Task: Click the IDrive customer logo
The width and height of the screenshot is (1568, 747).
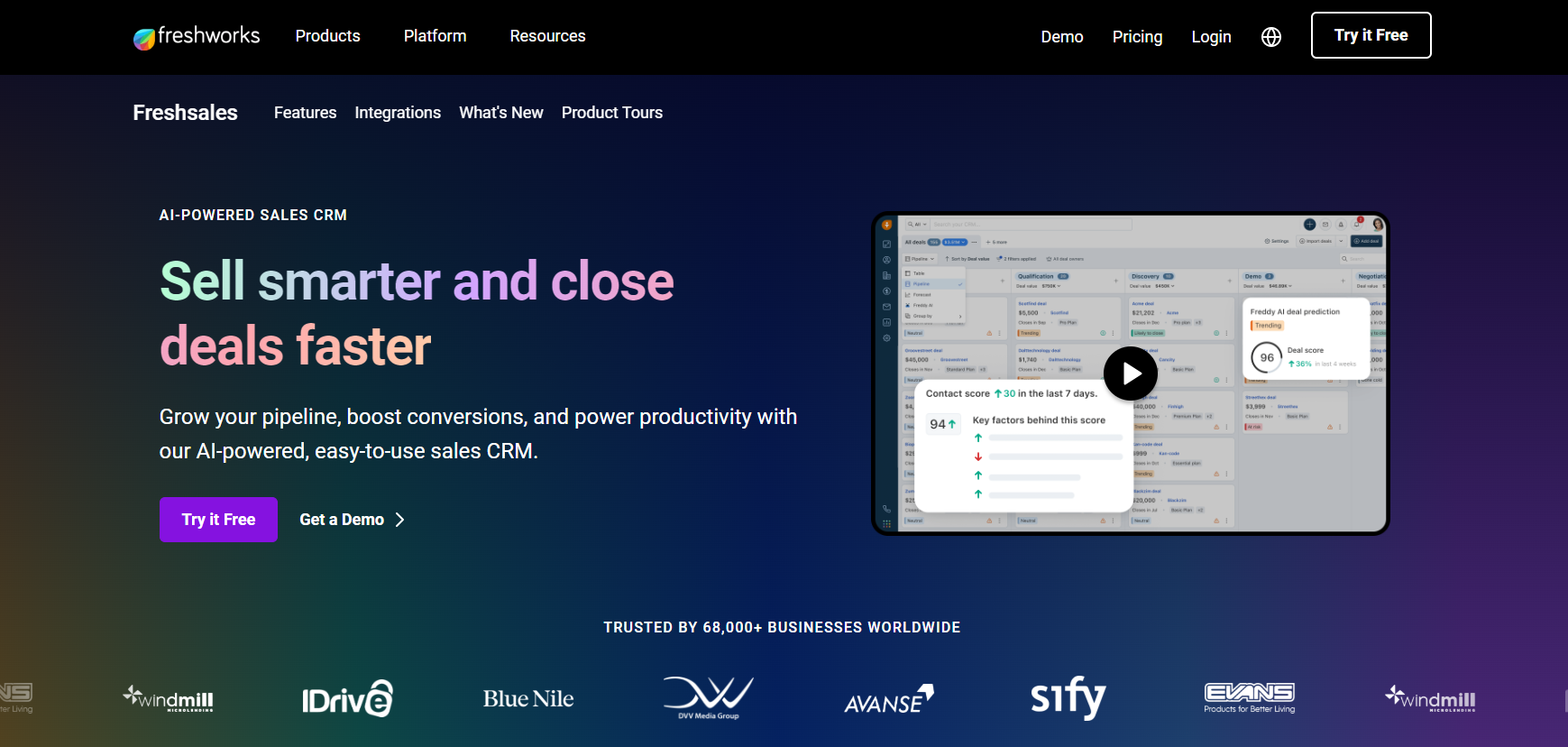Action: point(348,698)
